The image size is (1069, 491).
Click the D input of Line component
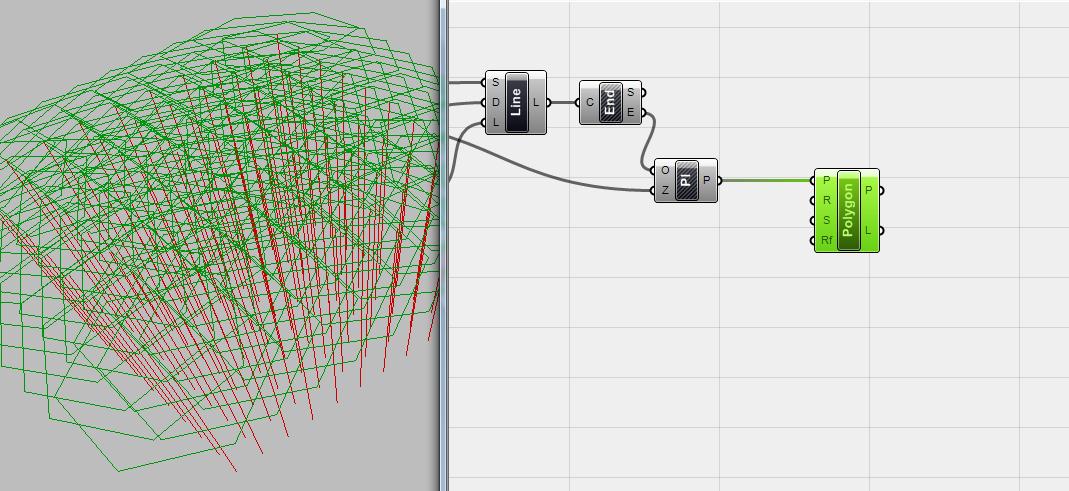click(496, 102)
